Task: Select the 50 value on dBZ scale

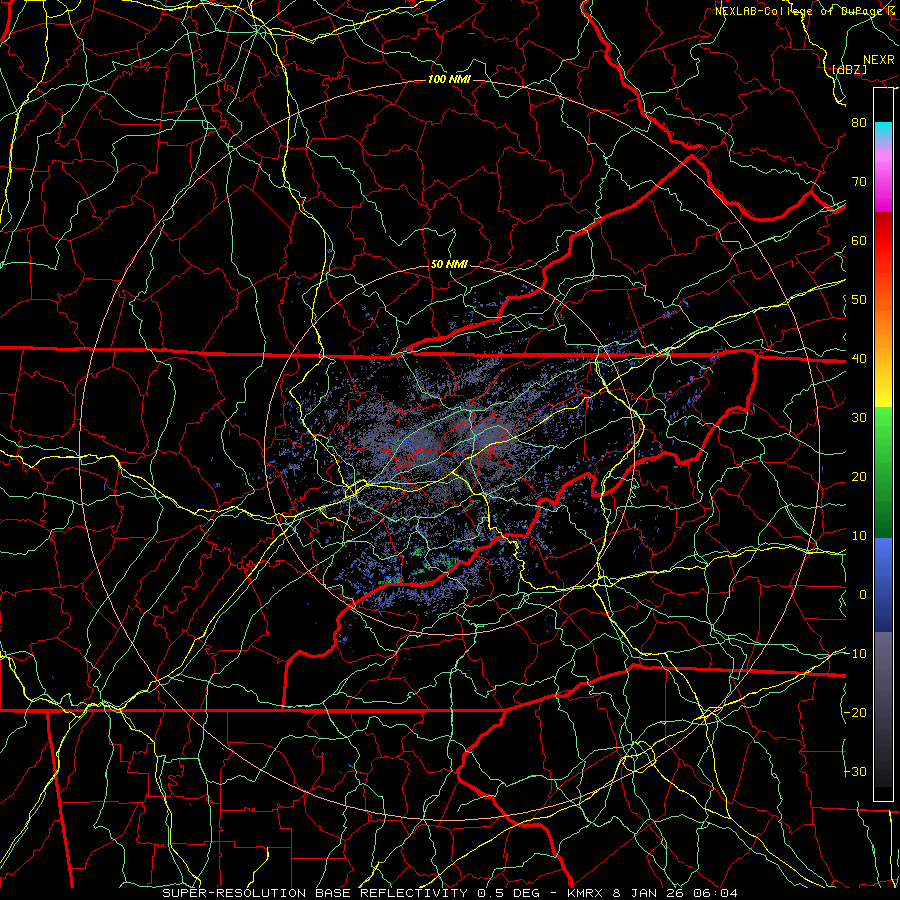Action: coord(859,300)
